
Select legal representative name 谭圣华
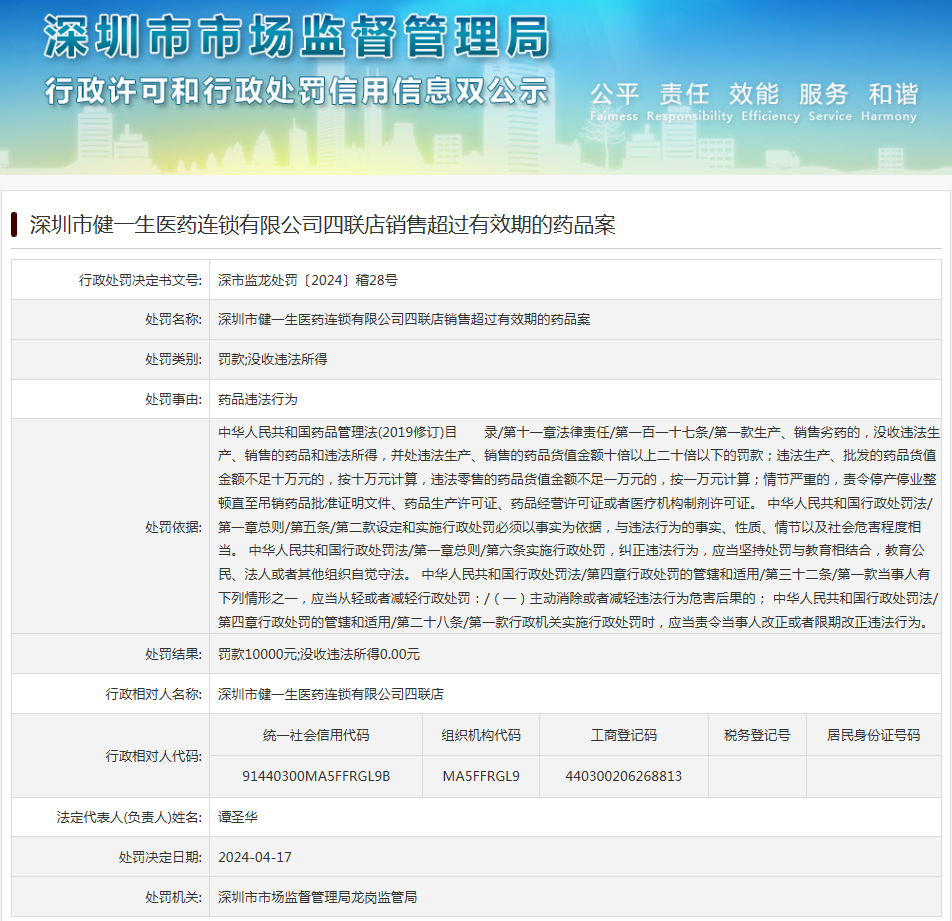pos(238,817)
